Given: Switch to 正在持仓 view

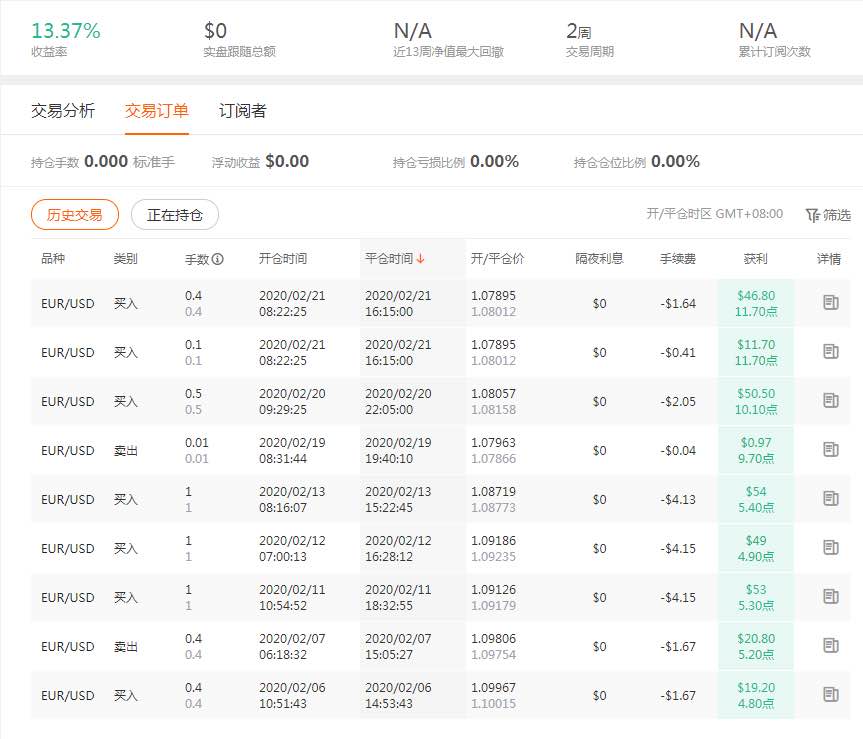Looking at the screenshot, I should (x=174, y=215).
